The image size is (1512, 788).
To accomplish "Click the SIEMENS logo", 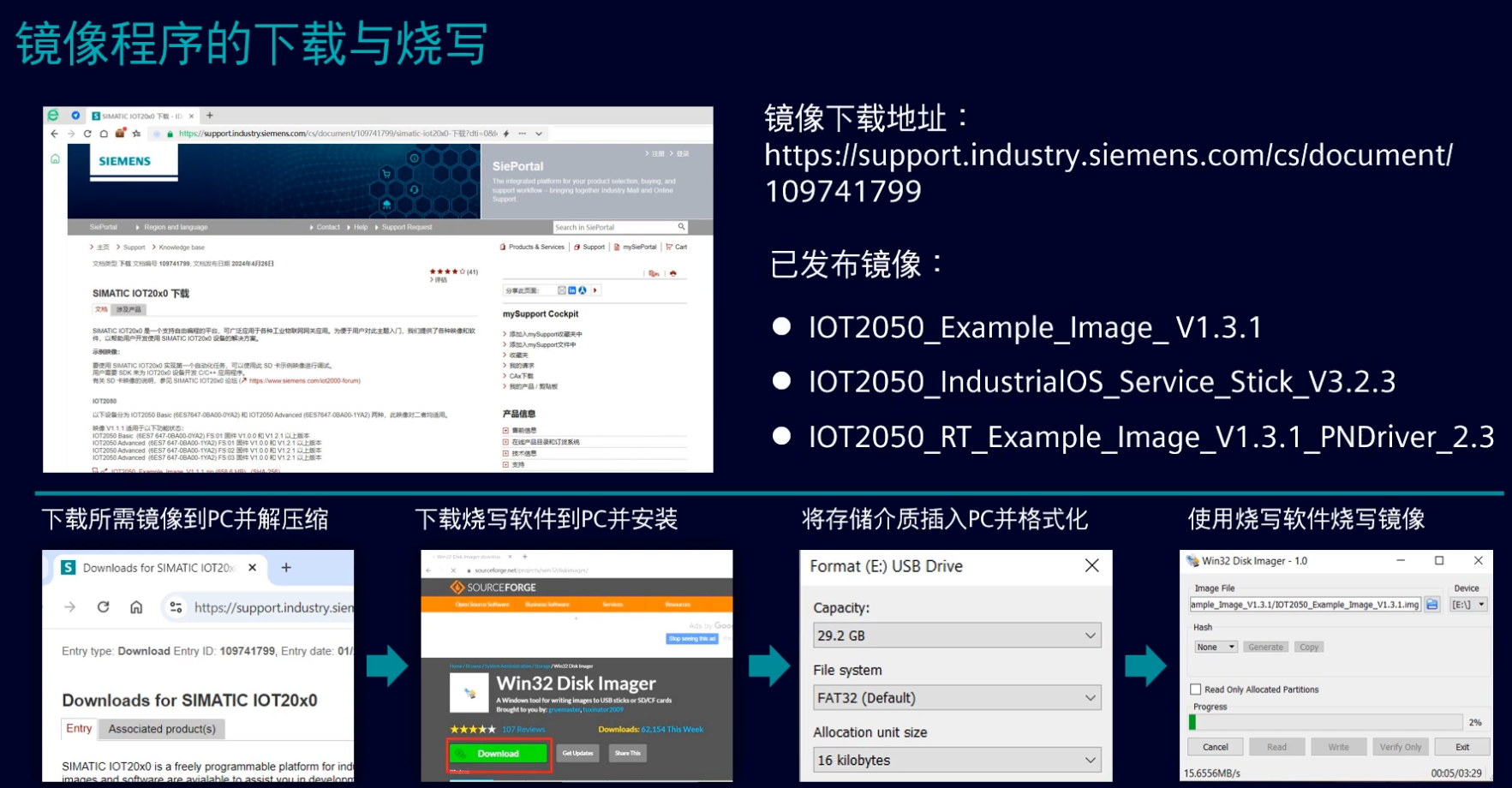I will pyautogui.click(x=124, y=161).
